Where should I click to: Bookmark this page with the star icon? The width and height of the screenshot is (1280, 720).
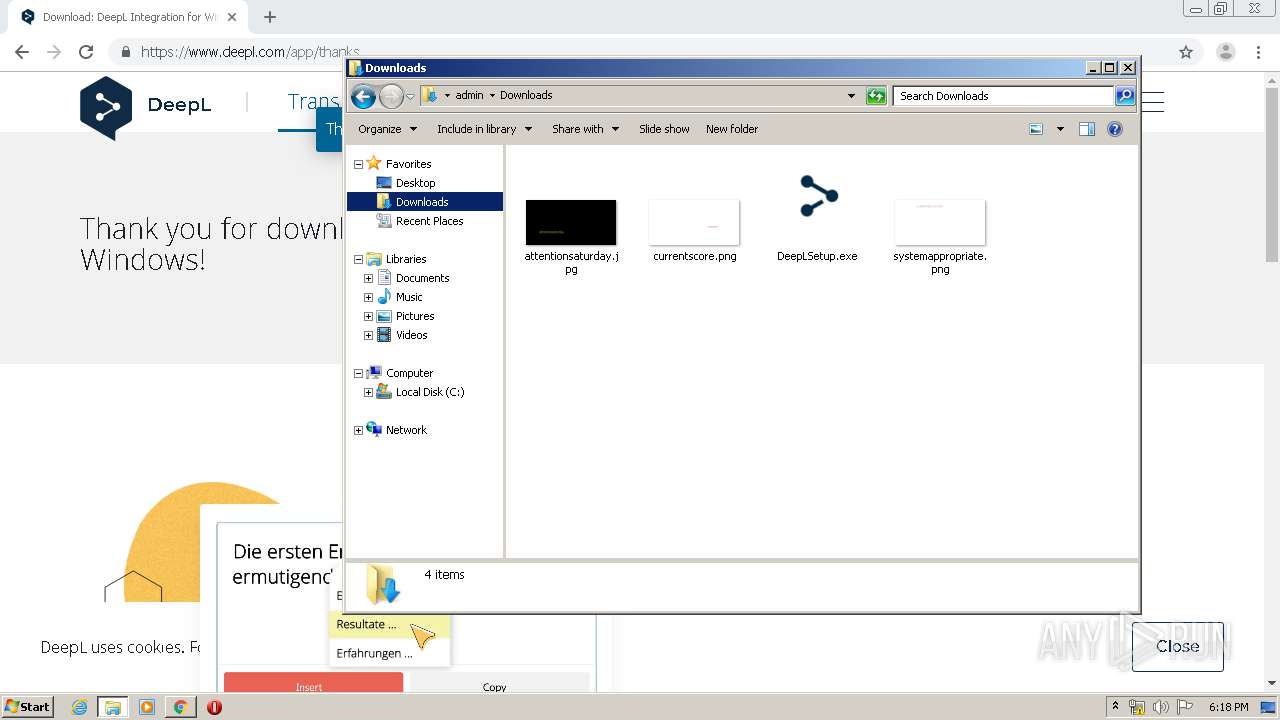click(x=1186, y=52)
